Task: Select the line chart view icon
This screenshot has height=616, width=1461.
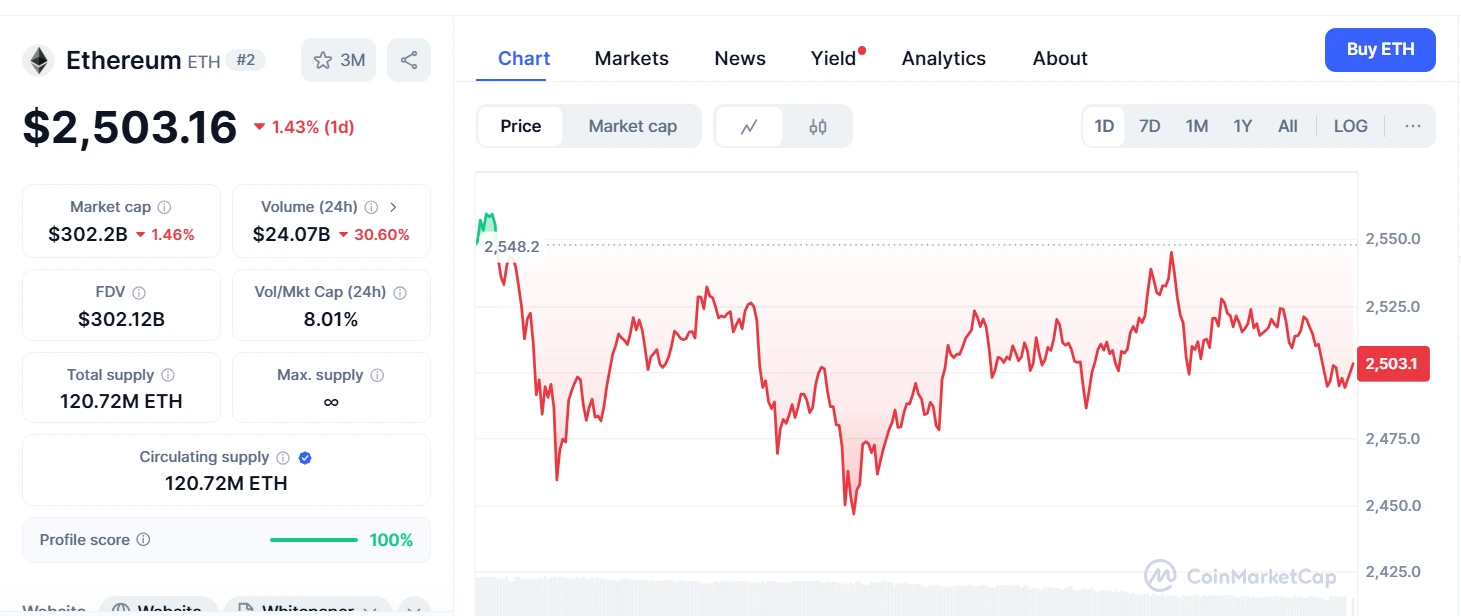Action: pyautogui.click(x=749, y=126)
